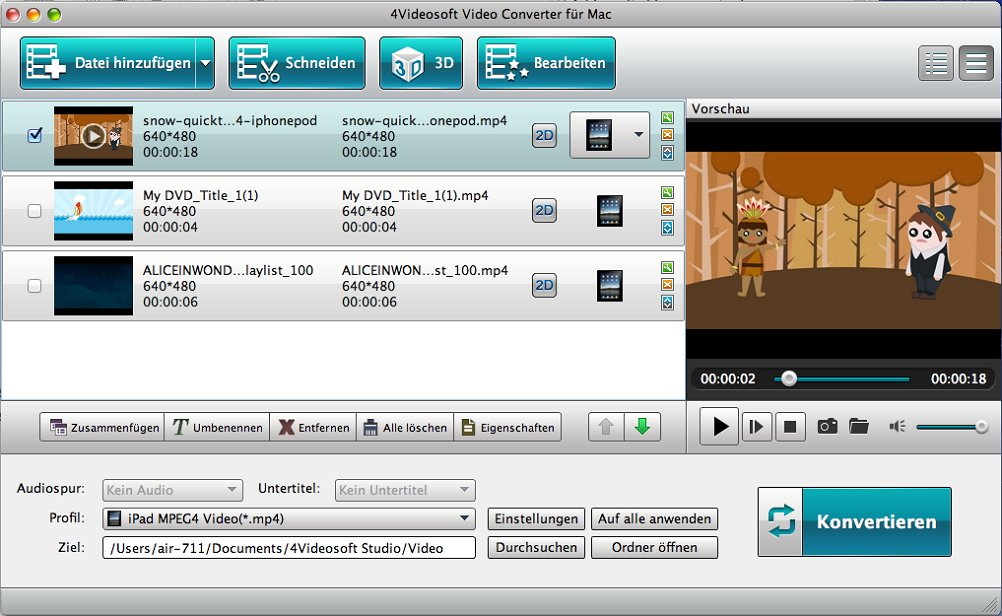
Task: Click blue move icon in My DVD_Title_1(1) row
Action: (667, 227)
